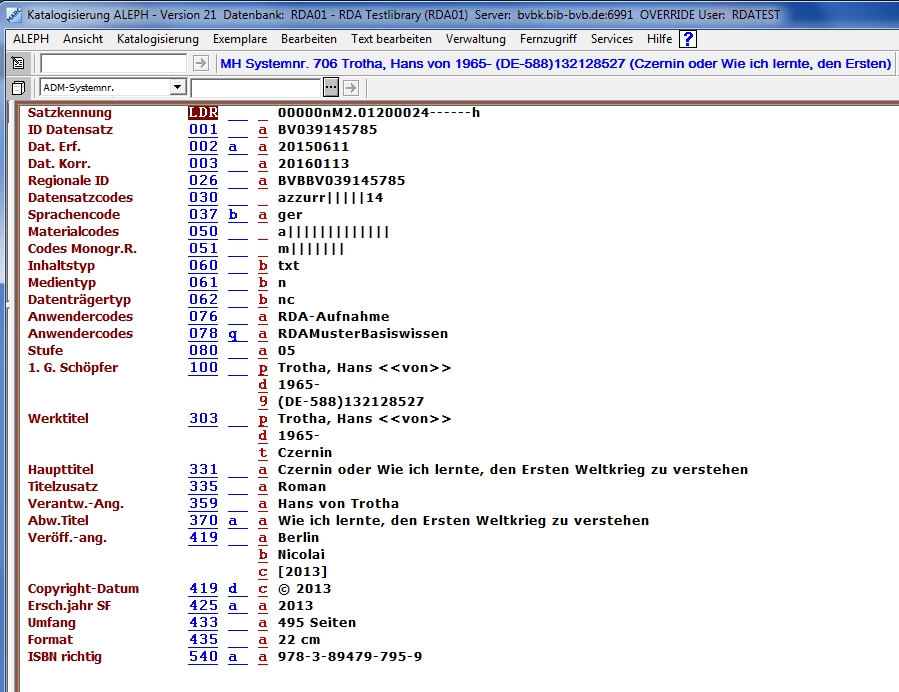Viewport: 899px width, 692px height.
Task: Click the blue question mark help icon
Action: pos(688,39)
